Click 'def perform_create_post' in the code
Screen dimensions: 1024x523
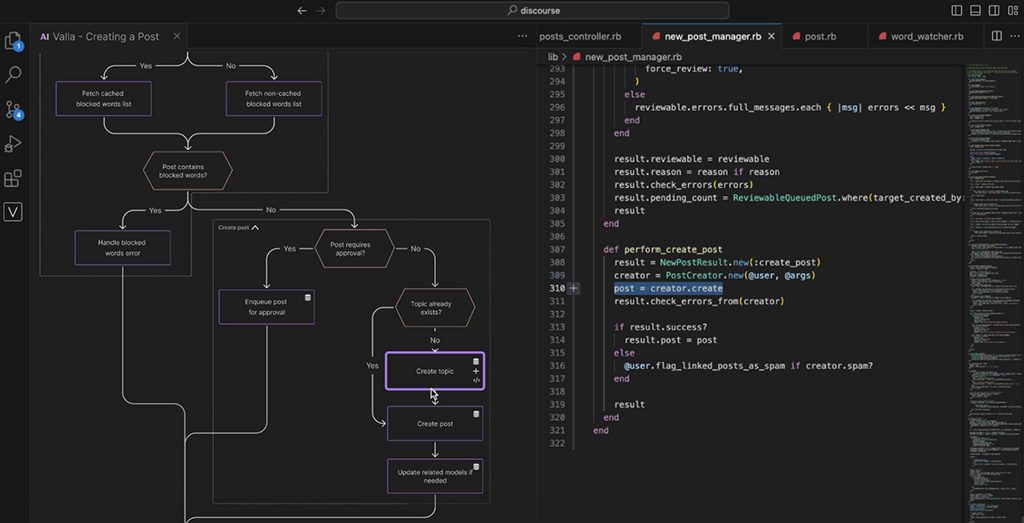663,249
